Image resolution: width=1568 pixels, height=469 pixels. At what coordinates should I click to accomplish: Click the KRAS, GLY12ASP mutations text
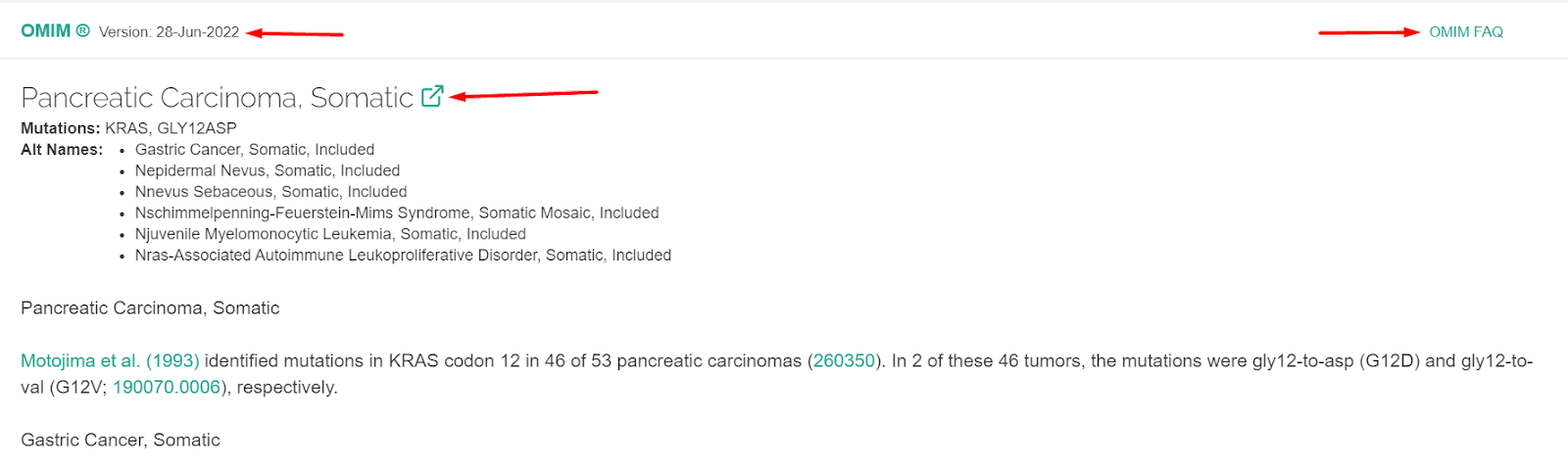[x=171, y=128]
